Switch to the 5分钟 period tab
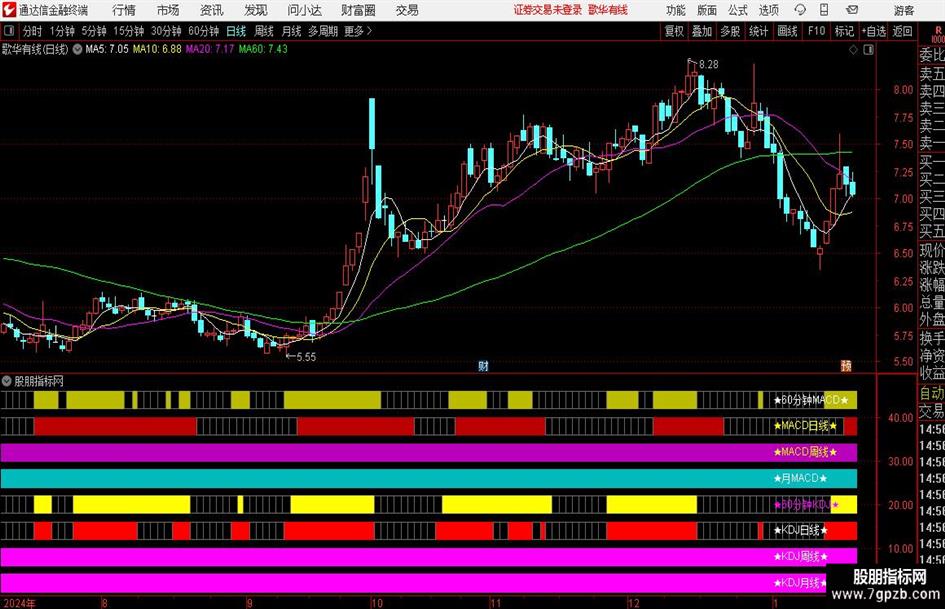Screen dimensions: 945x609 (x=93, y=31)
